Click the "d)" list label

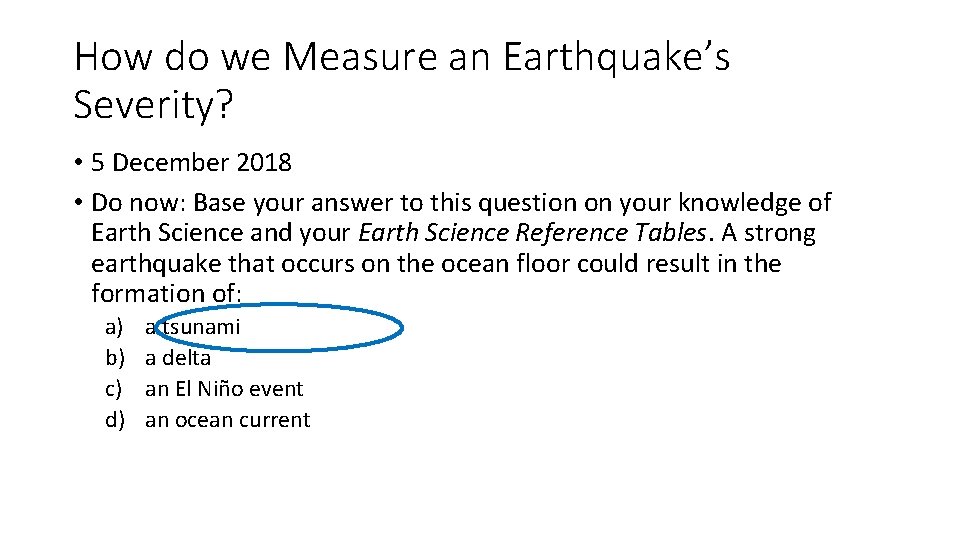click(x=114, y=421)
